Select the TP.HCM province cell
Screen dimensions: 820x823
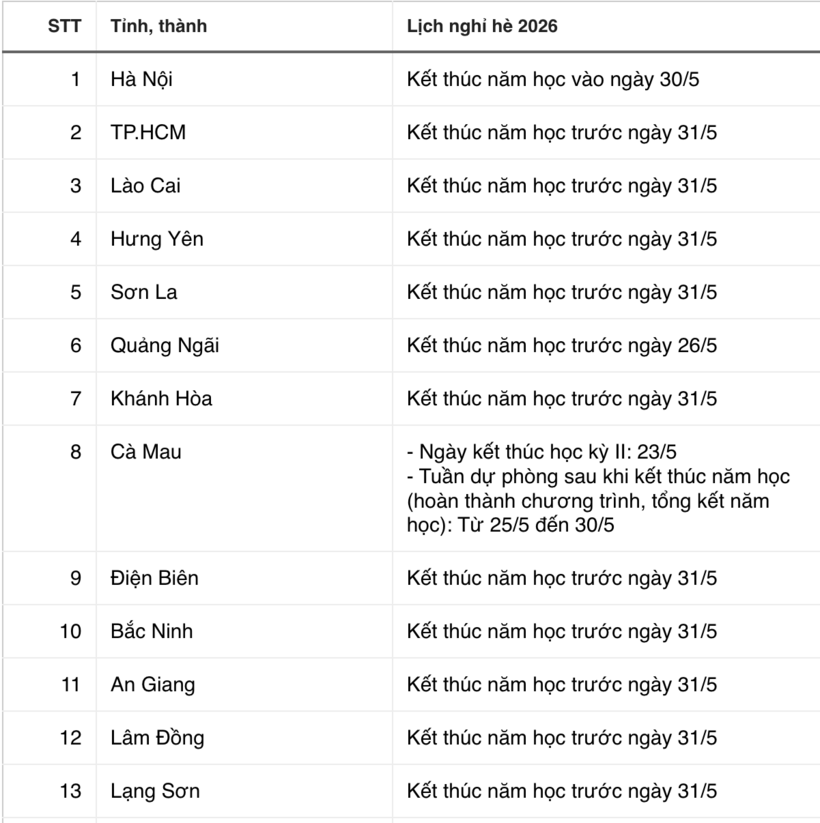point(148,132)
